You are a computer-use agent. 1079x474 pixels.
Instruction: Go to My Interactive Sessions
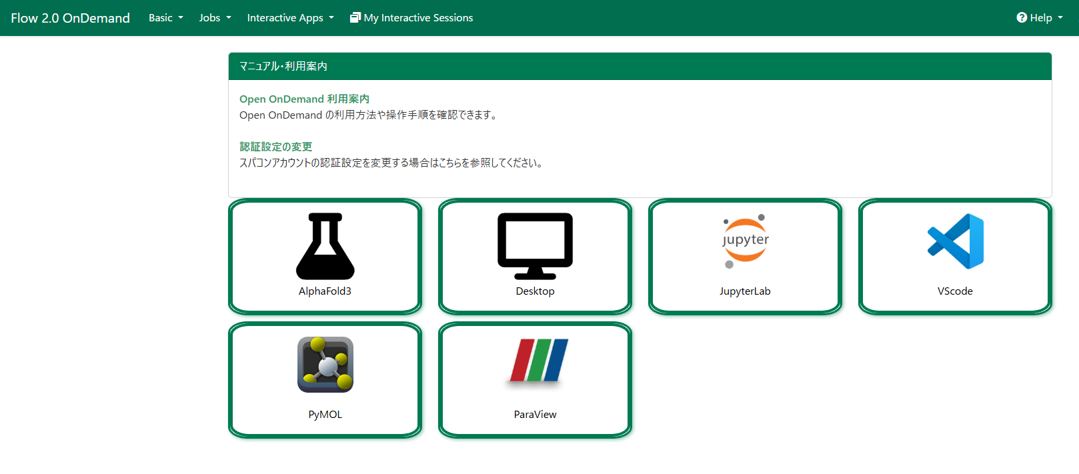coord(412,18)
